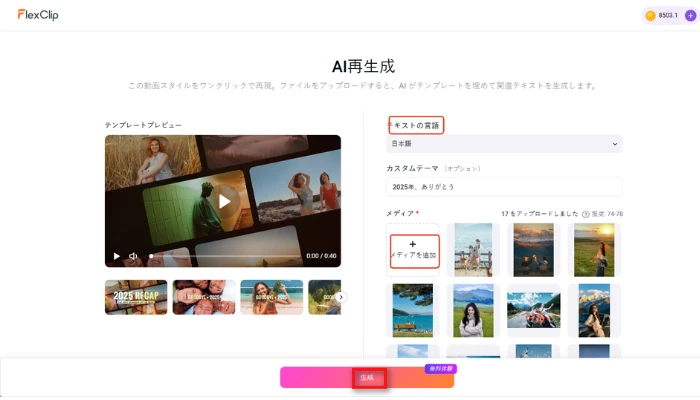The image size is (700, 400).
Task: Click the pink 生成 generate button
Action: pos(367,378)
